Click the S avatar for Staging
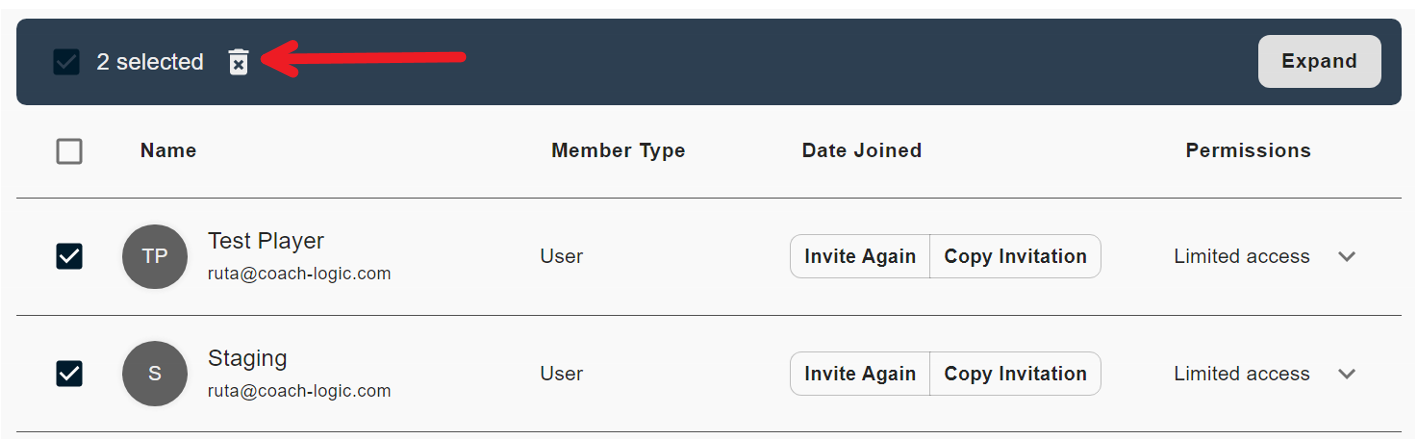The image size is (1415, 445). tap(155, 374)
